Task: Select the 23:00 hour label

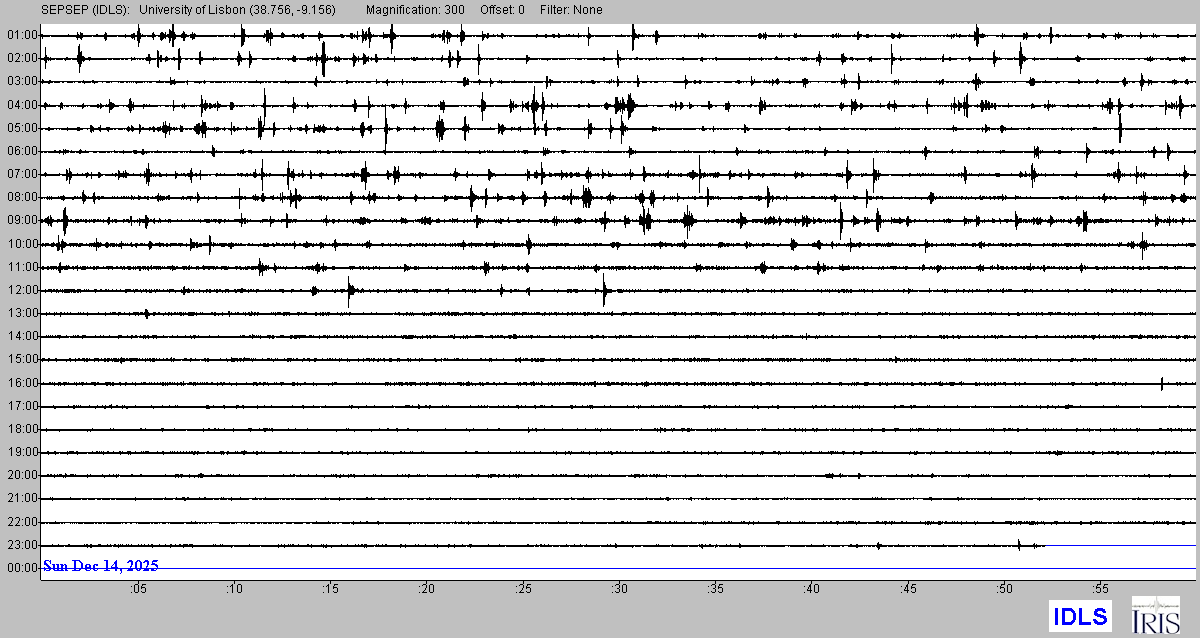Action: (22, 546)
